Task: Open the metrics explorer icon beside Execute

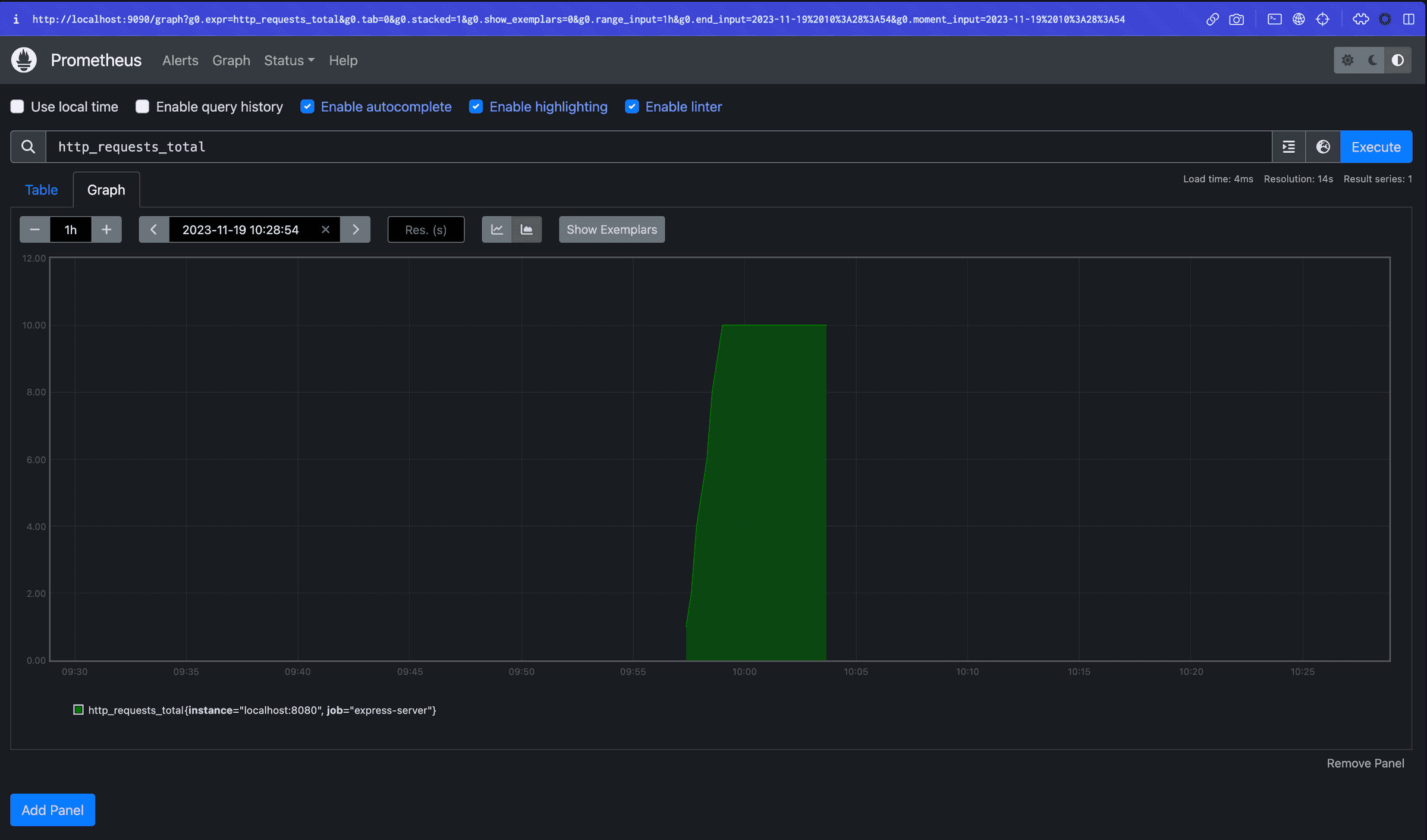Action: coord(1288,146)
